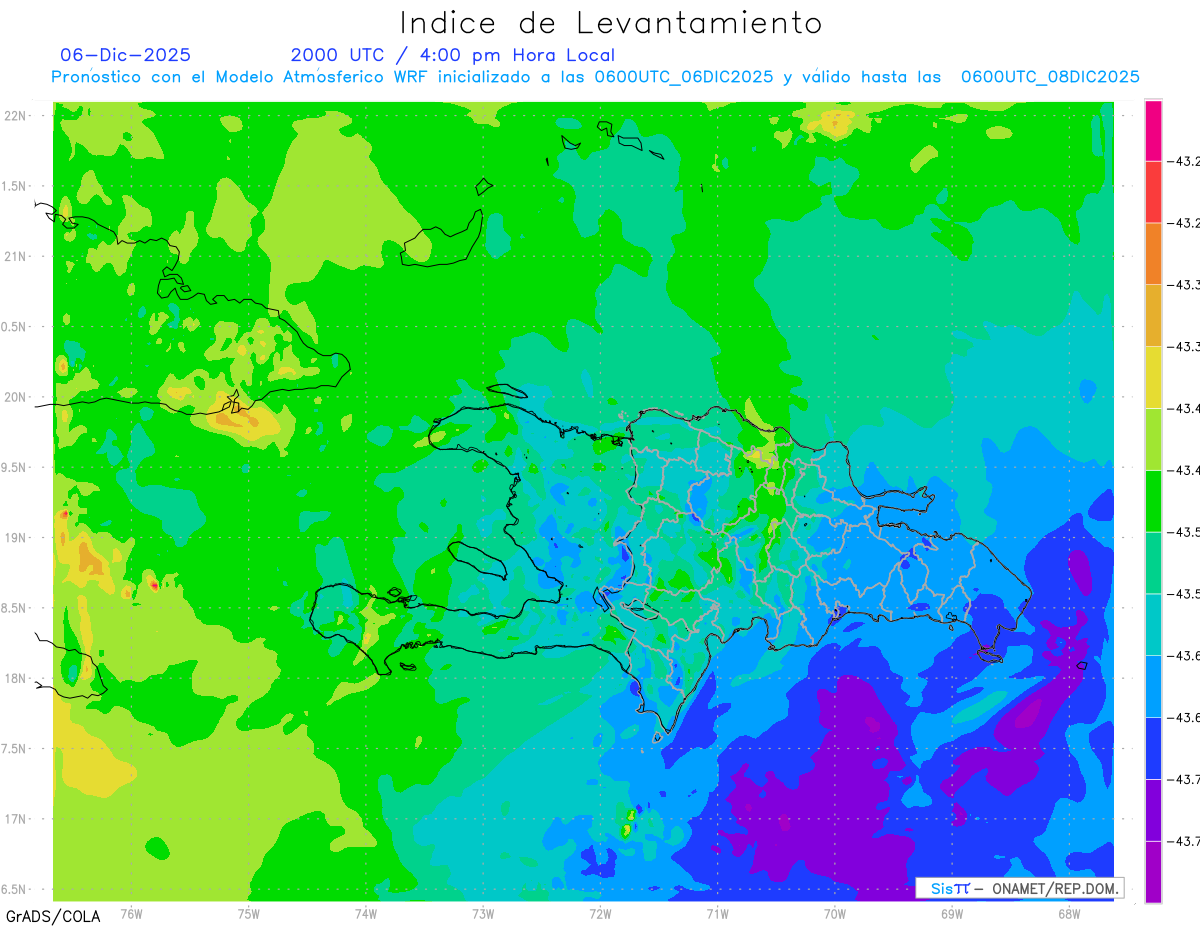1200x927 pixels.
Task: Click the '22N' latitude label
Action: pyautogui.click(x=16, y=116)
